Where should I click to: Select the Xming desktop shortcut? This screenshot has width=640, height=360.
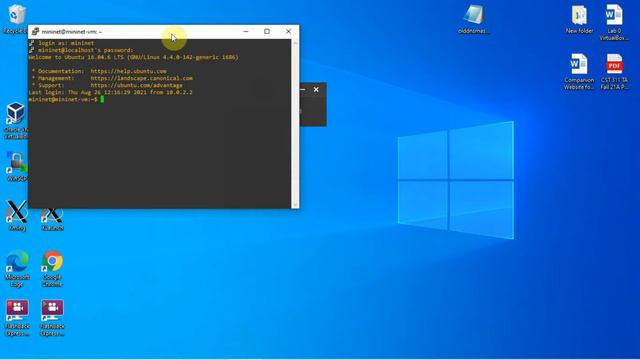(x=17, y=215)
